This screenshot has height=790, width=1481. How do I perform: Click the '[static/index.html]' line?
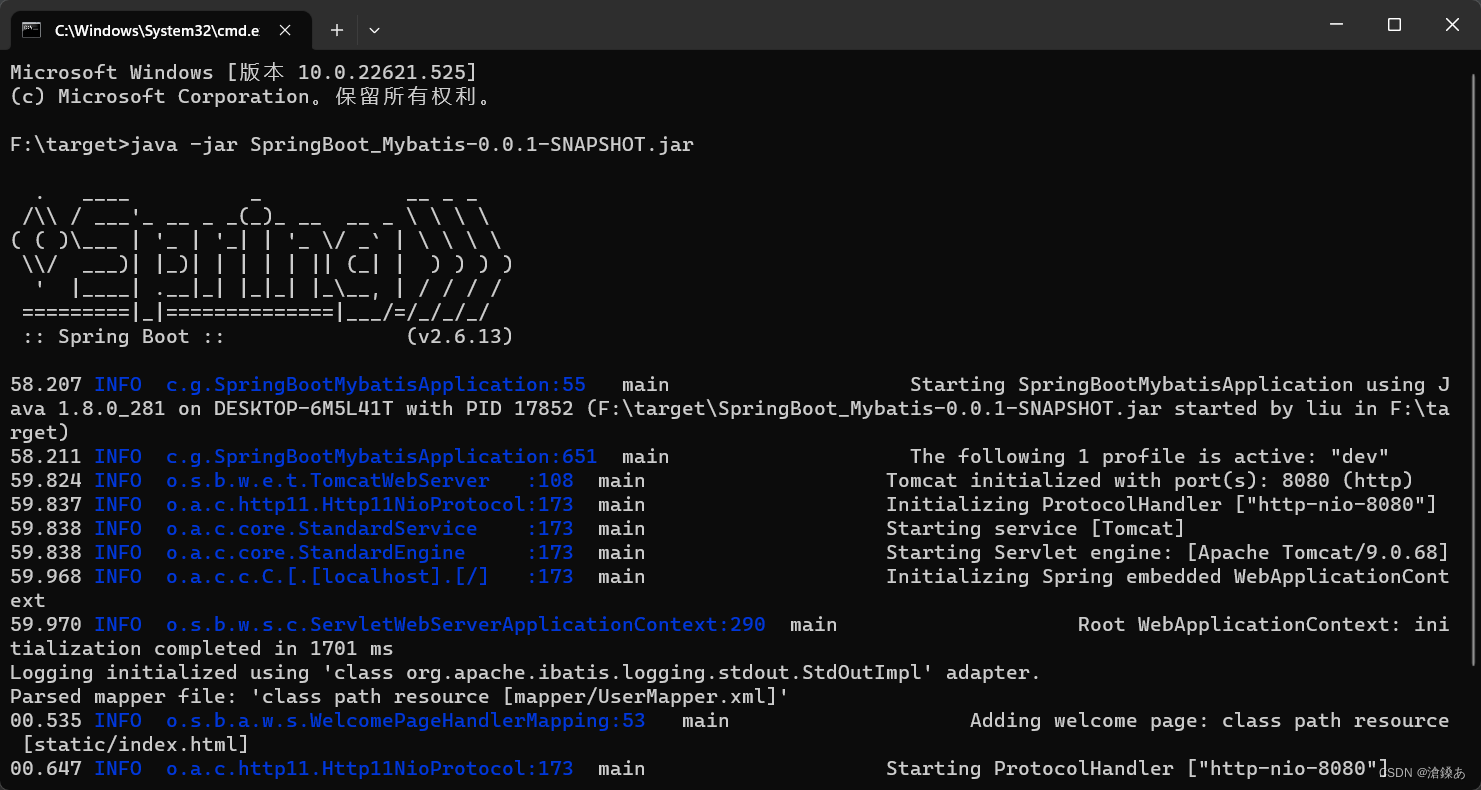click(x=136, y=745)
